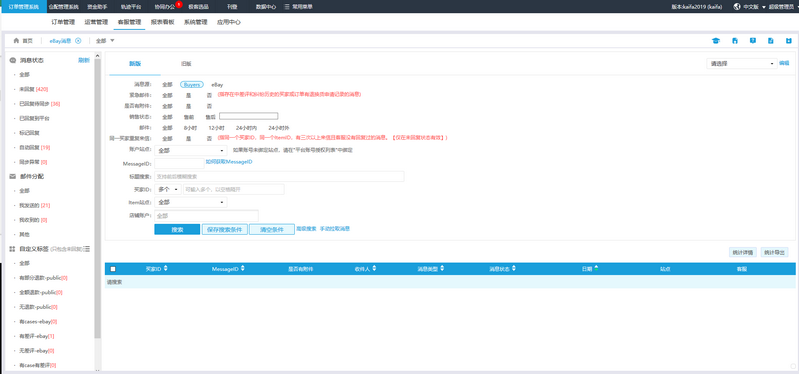Open the 运营管理 menu
This screenshot has width=799, height=374.
point(96,22)
